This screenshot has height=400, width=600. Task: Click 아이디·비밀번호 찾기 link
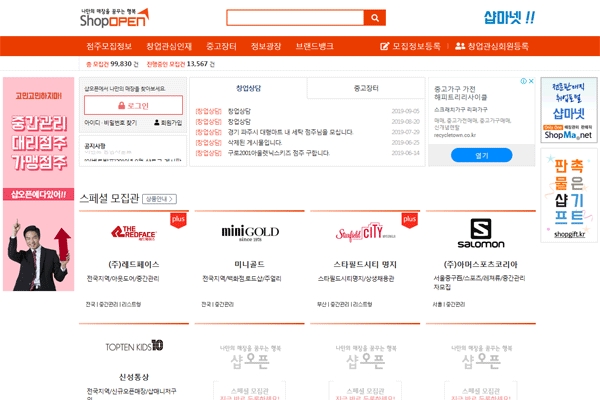pos(111,123)
